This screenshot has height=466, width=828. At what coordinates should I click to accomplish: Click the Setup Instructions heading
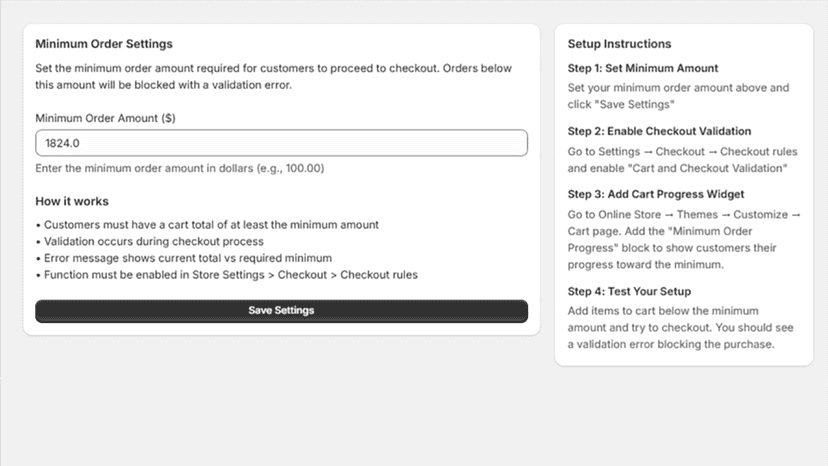(x=619, y=44)
